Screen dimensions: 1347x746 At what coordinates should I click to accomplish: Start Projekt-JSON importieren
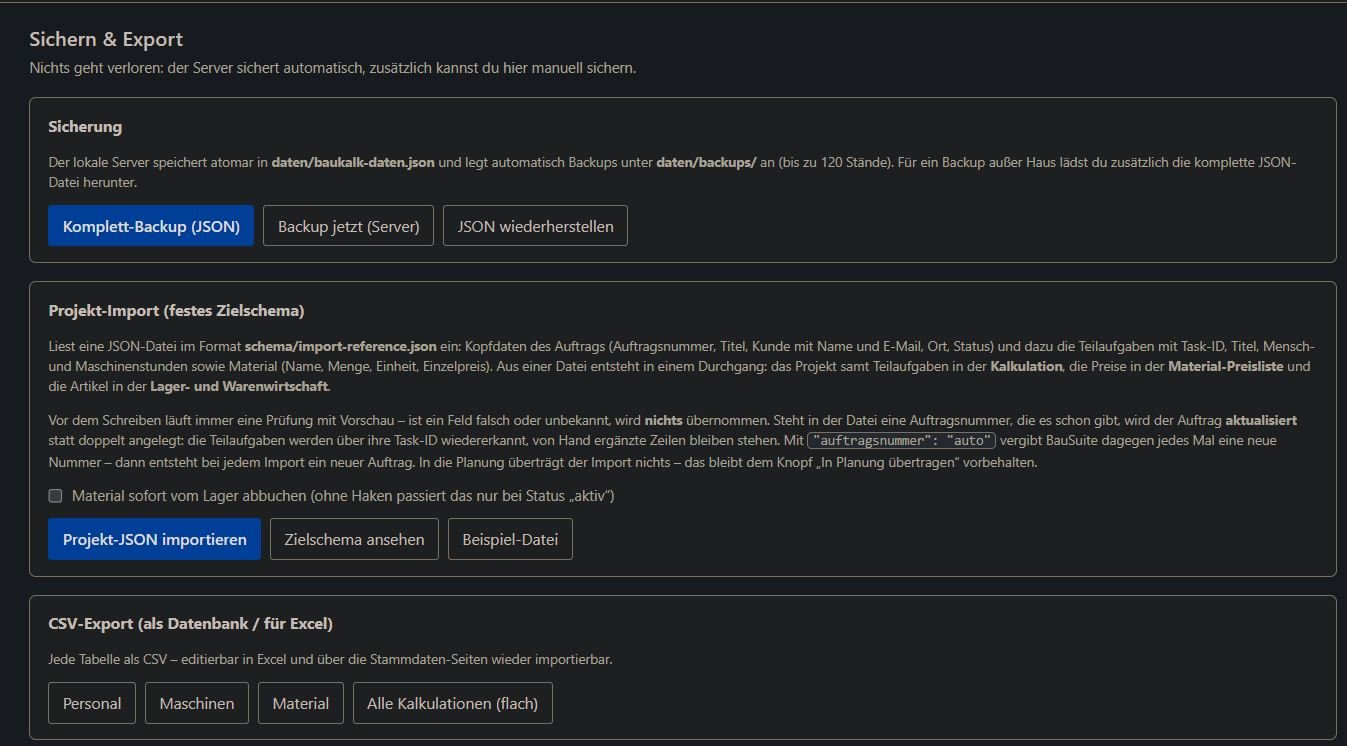click(x=154, y=539)
